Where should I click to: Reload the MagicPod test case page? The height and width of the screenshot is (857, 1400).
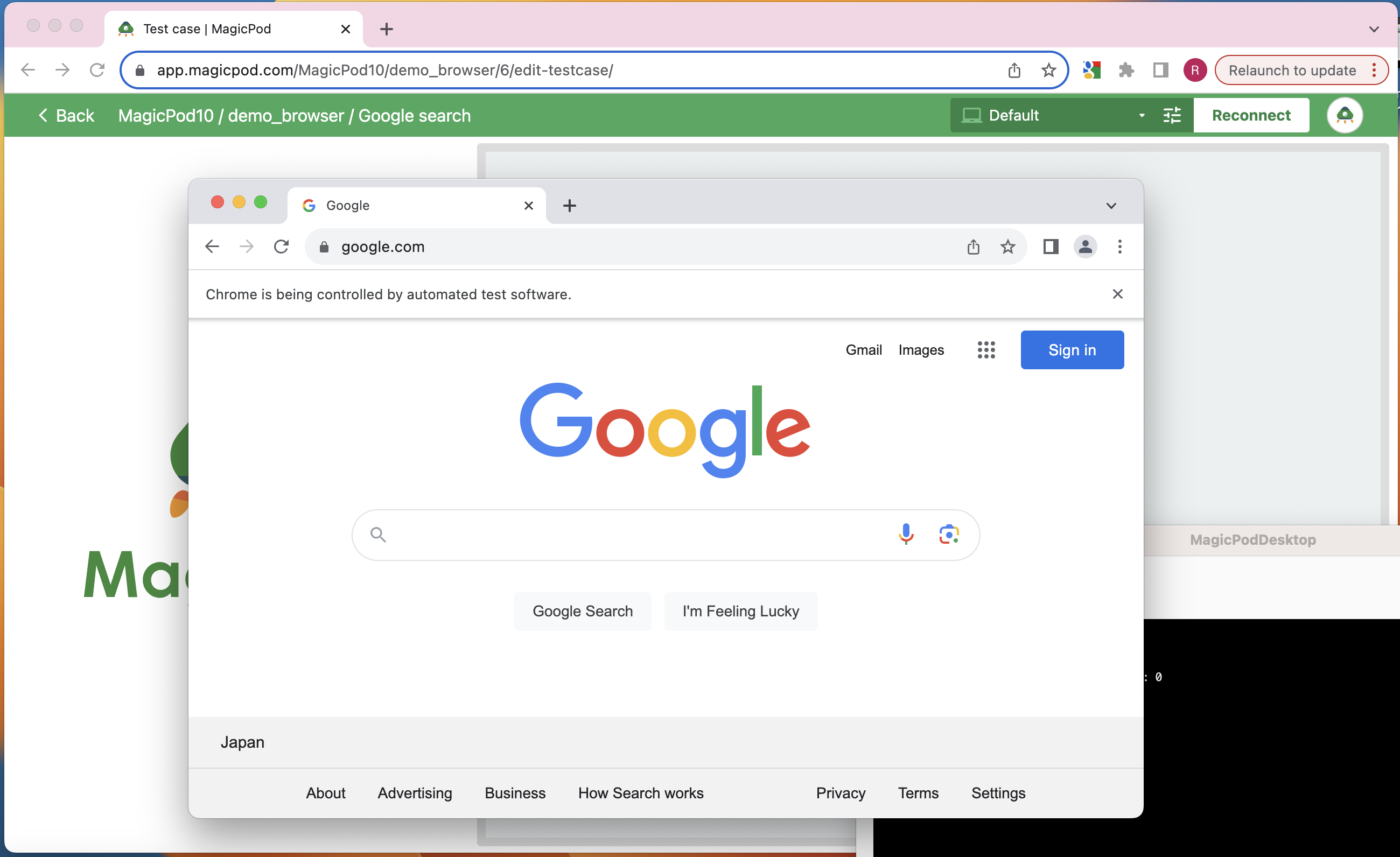[x=97, y=70]
